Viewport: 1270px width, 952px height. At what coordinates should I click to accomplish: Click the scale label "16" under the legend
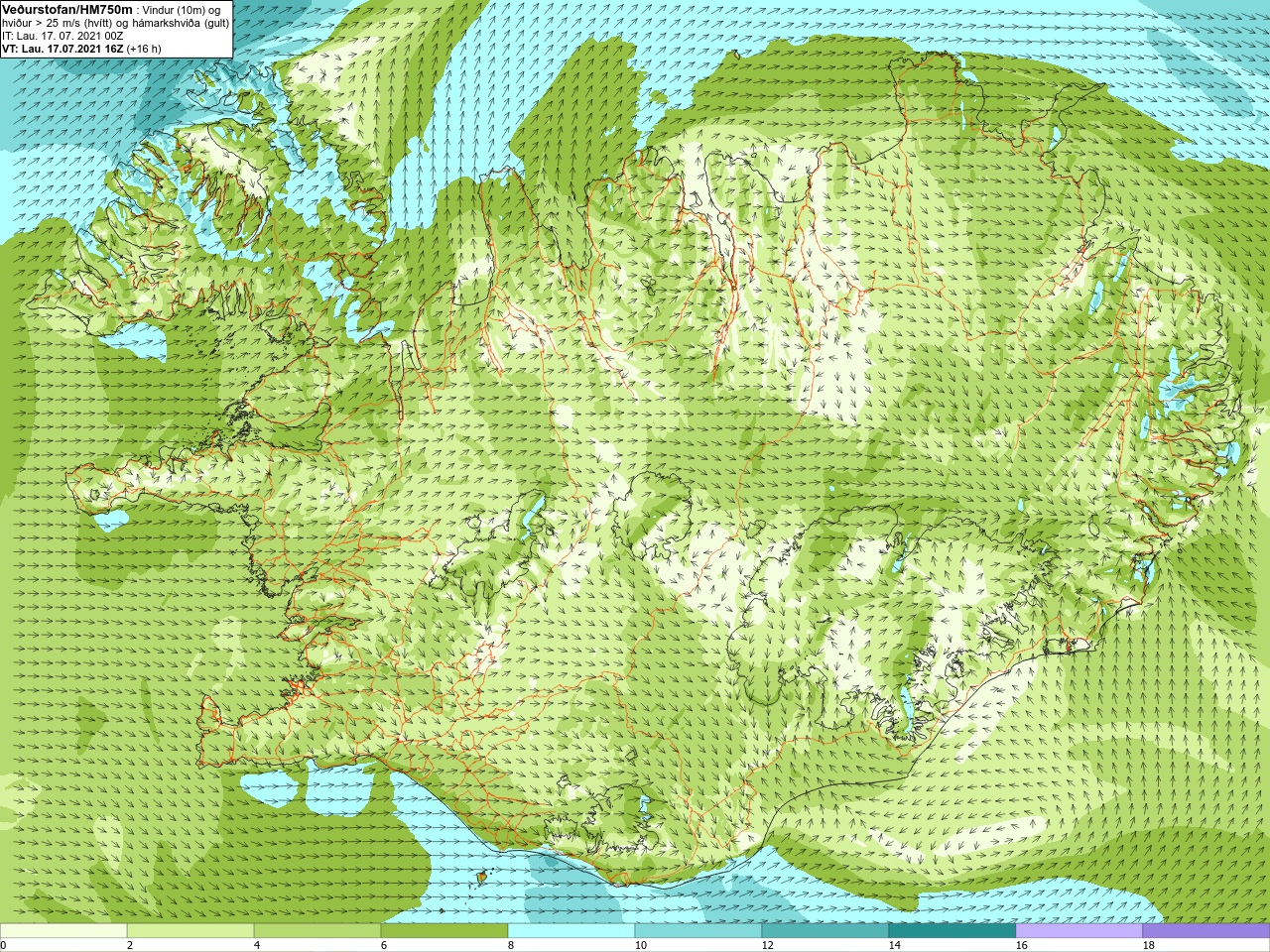click(x=1021, y=945)
